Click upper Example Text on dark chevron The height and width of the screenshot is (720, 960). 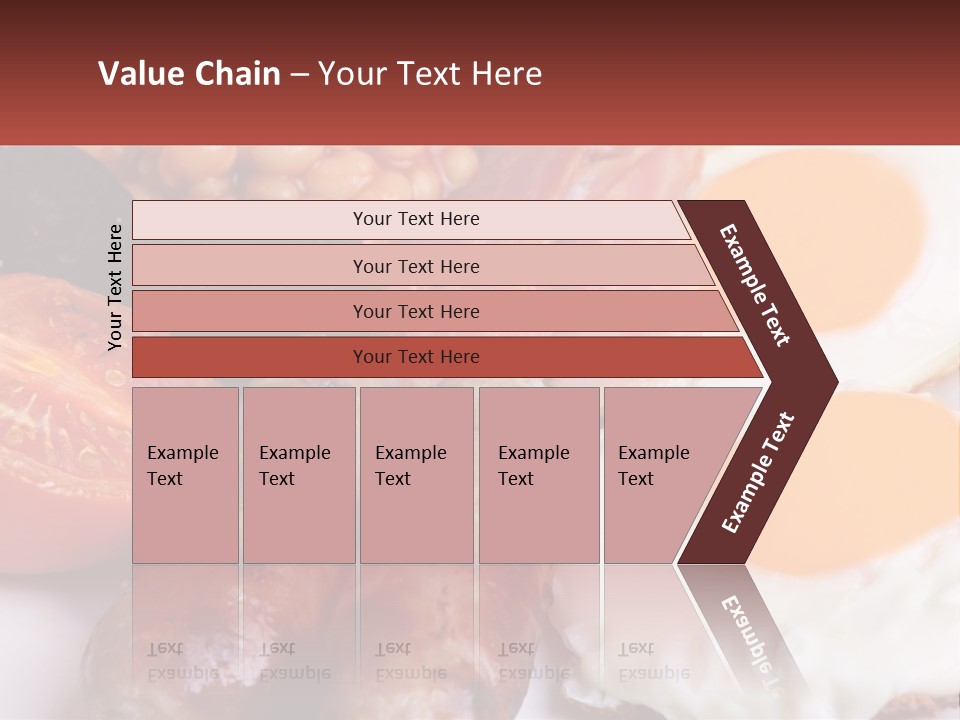click(x=754, y=285)
